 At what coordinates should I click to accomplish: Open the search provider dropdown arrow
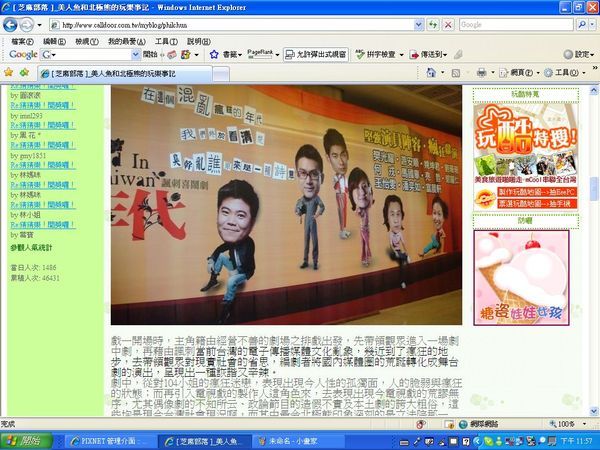click(x=592, y=25)
